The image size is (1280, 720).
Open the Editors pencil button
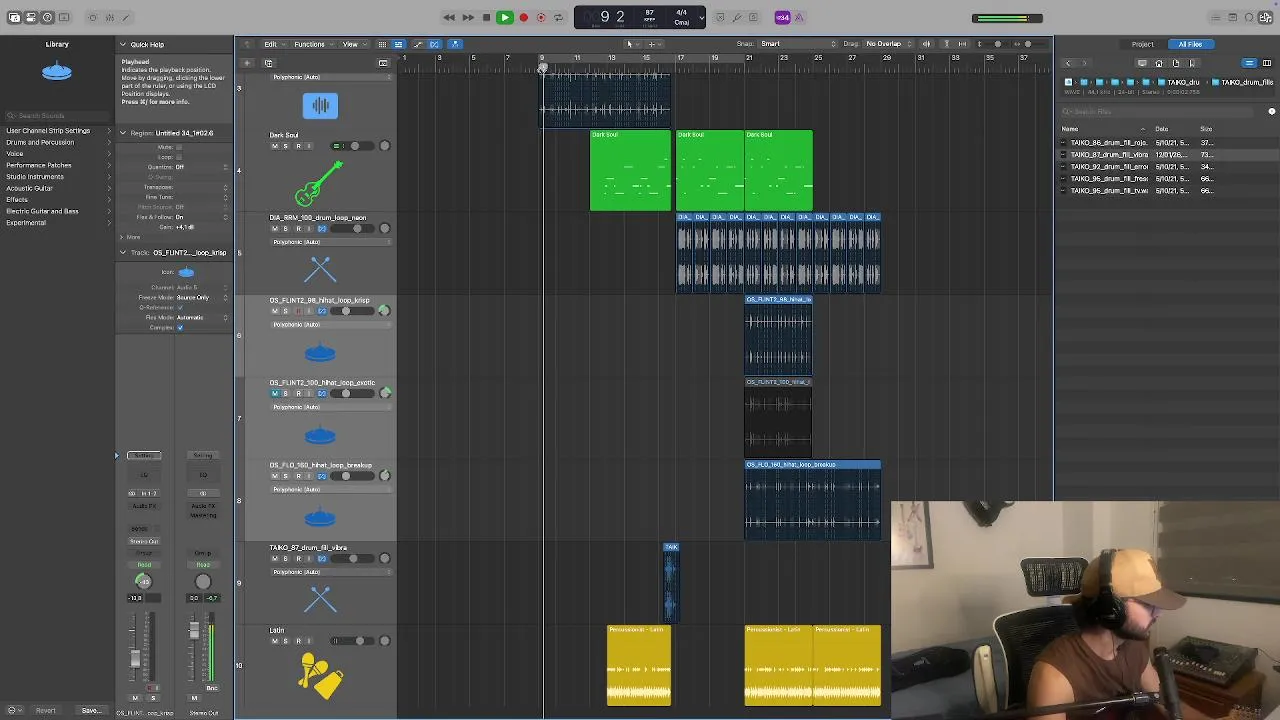coord(125,17)
